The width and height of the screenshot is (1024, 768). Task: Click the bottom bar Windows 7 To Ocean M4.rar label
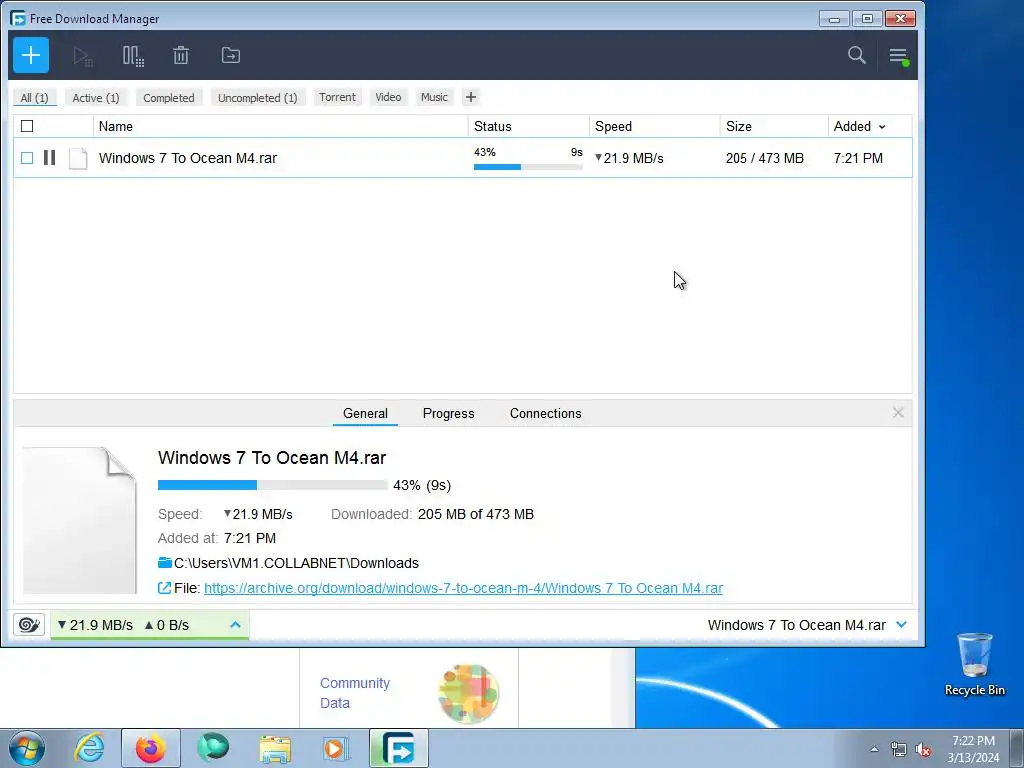[796, 625]
